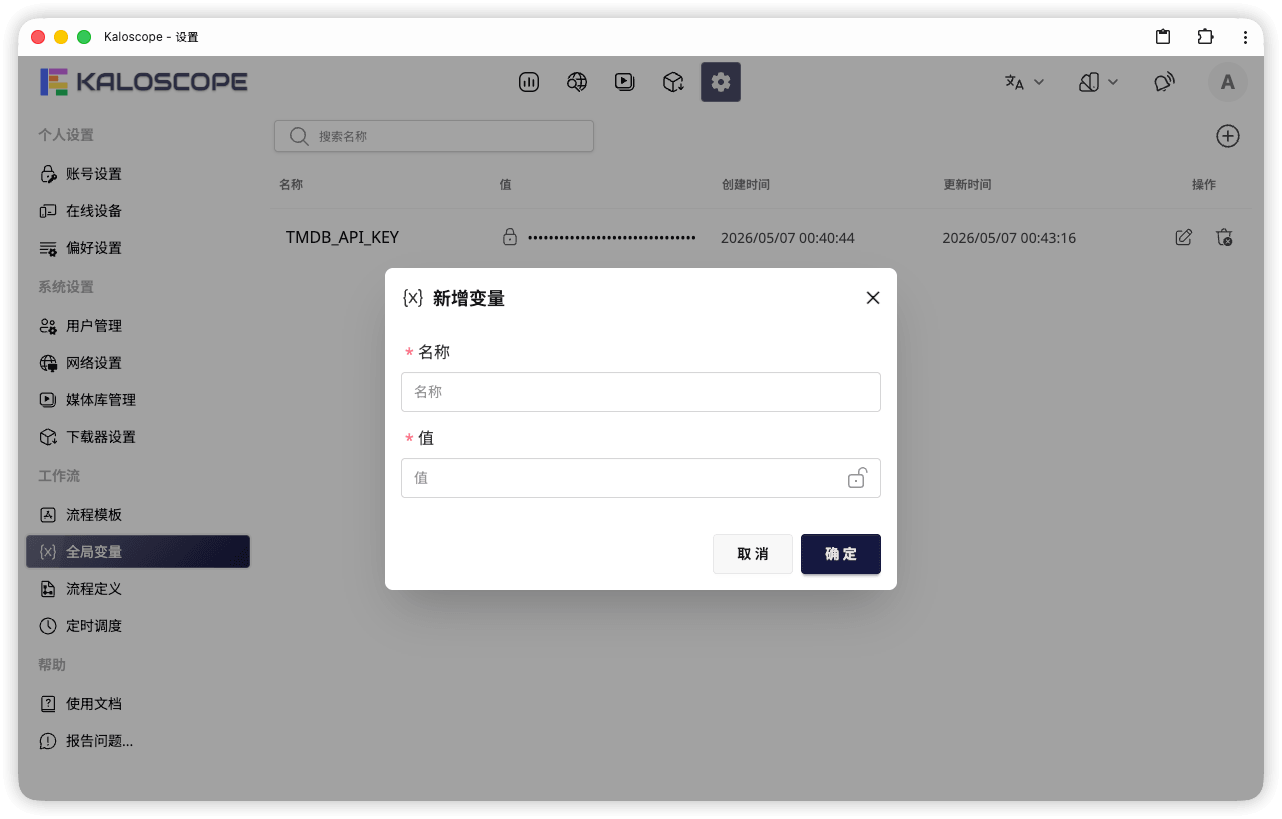This screenshot has width=1282, height=819.
Task: Click the 创建时间 column header
Action: [x=746, y=185]
